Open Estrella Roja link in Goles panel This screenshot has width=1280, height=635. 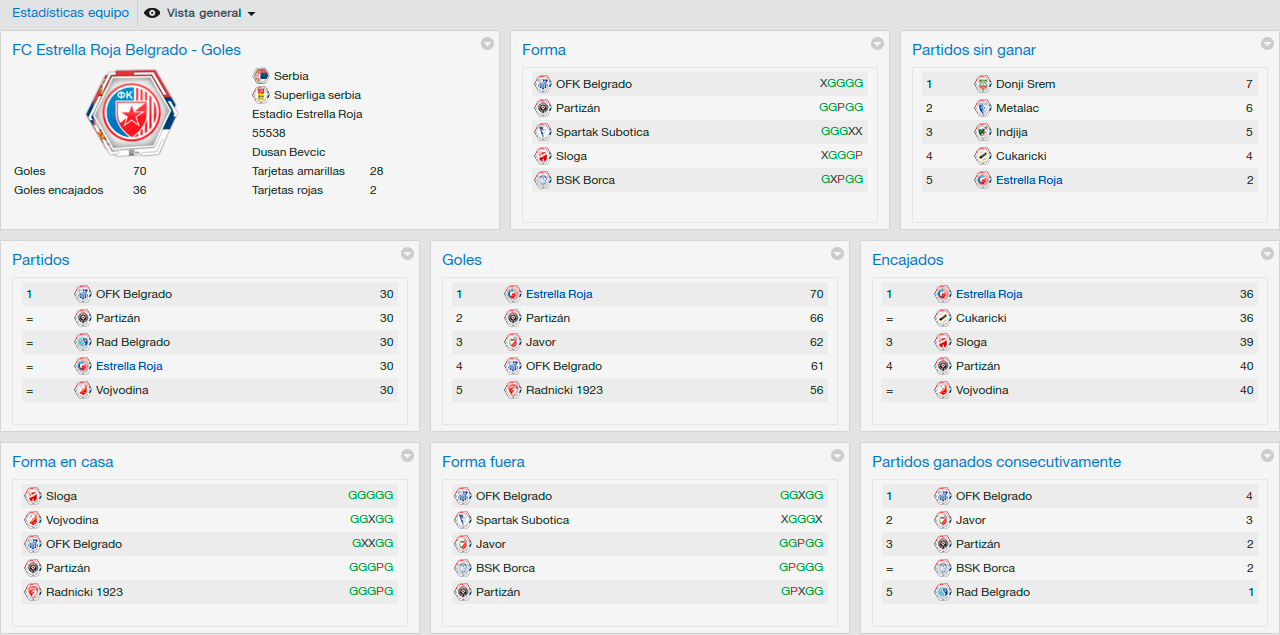[x=559, y=294]
